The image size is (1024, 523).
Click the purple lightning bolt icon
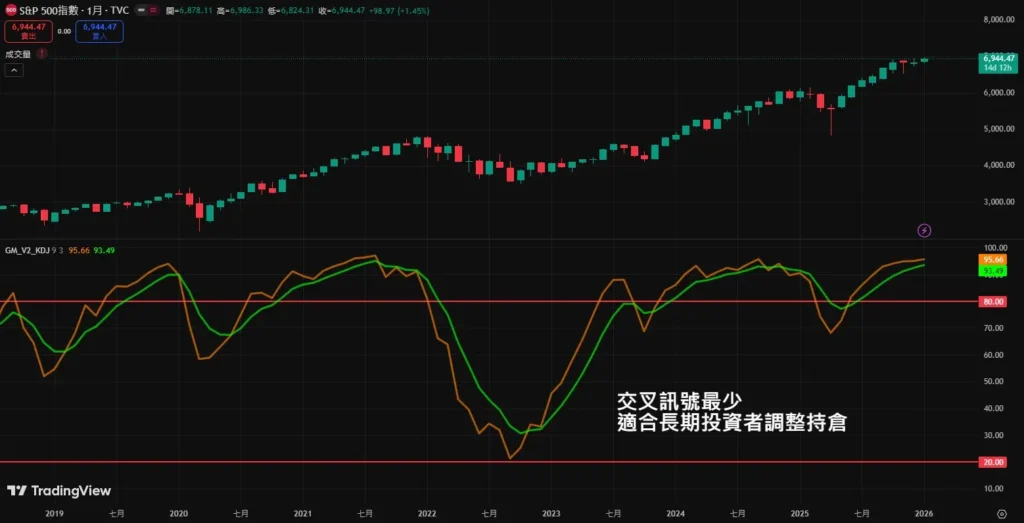[x=924, y=231]
